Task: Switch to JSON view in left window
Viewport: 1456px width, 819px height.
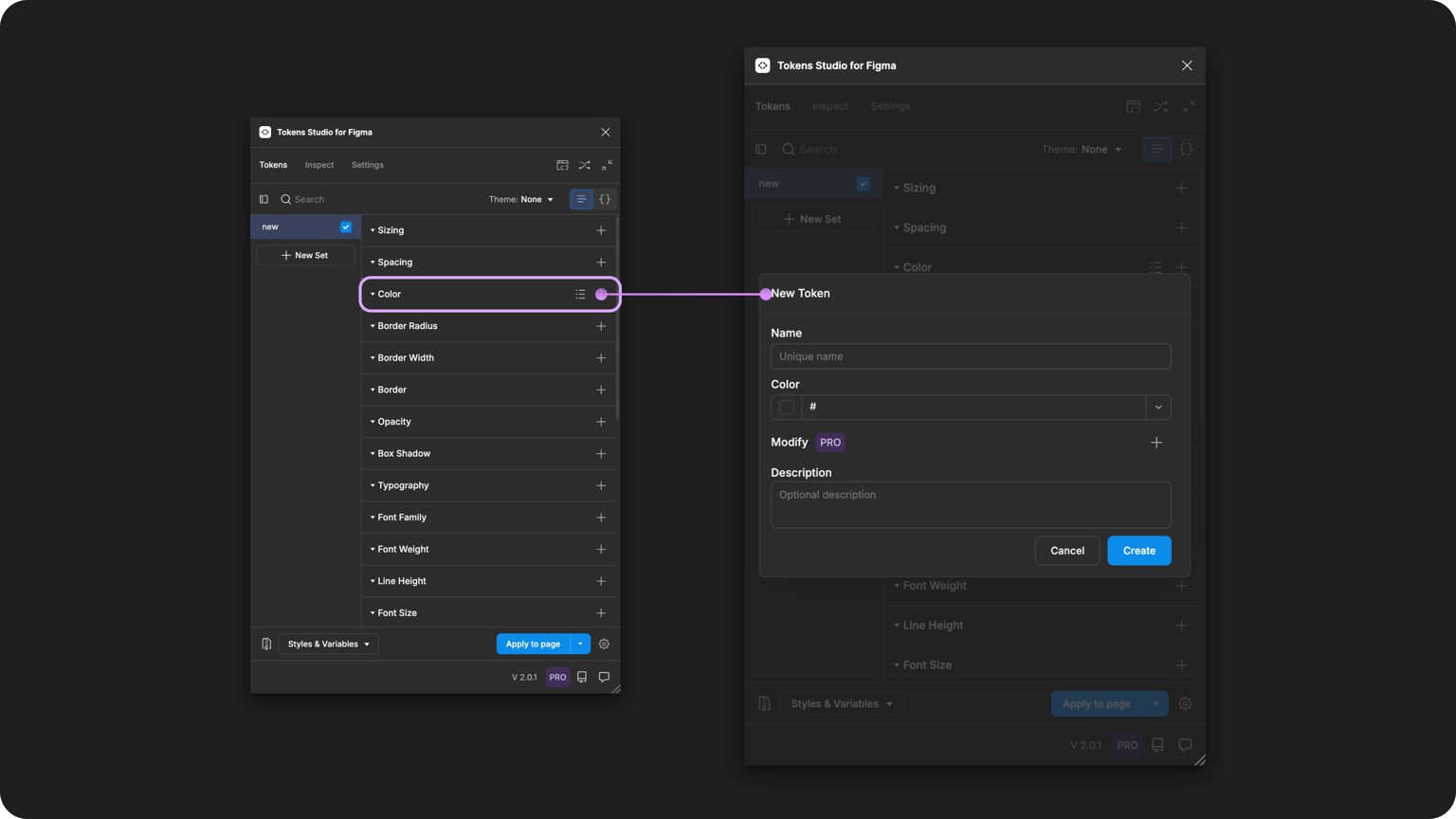Action: click(605, 199)
